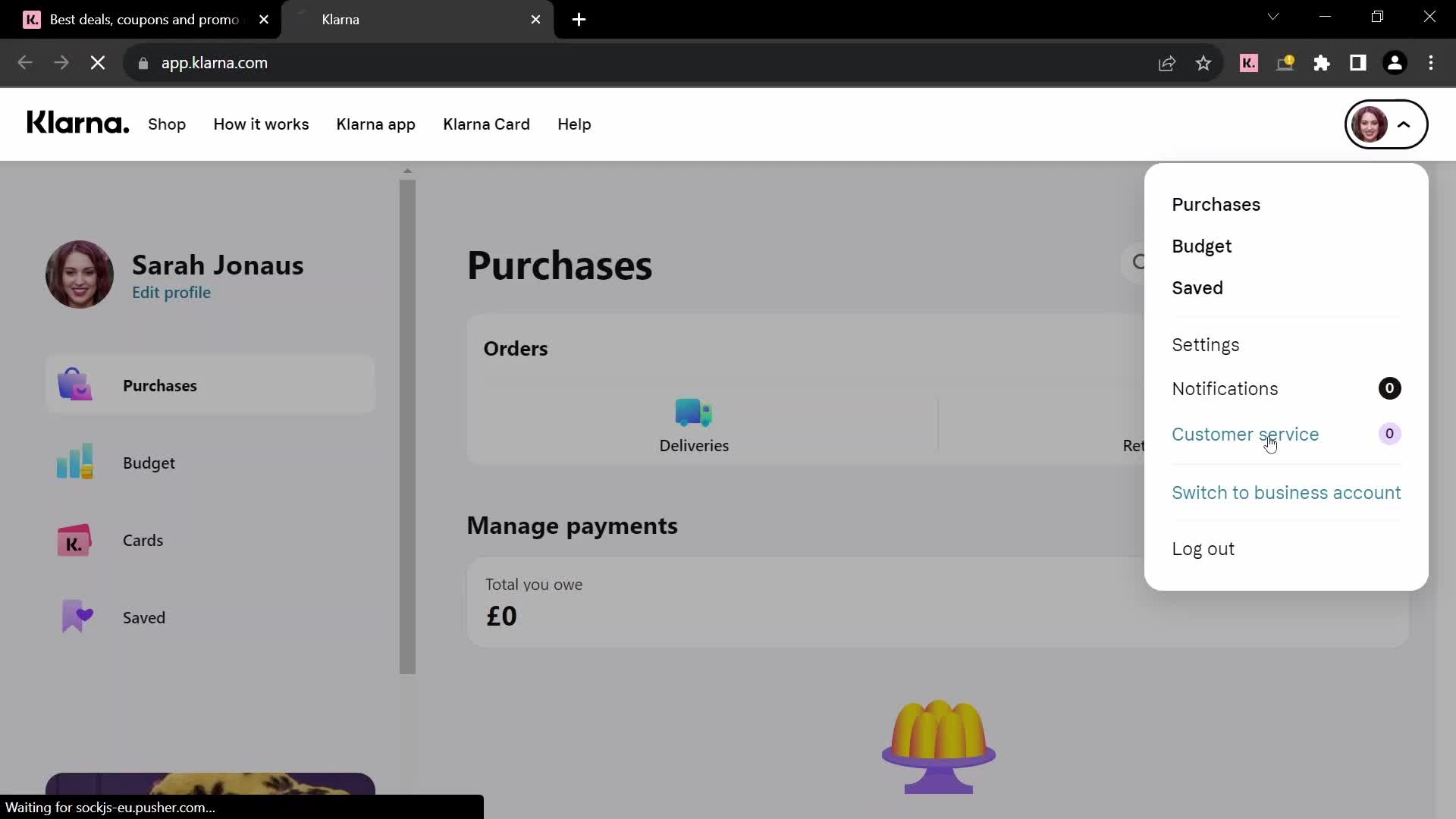Click the Sarah Jonaus name text
Viewport: 1456px width, 819px height.
point(218,265)
